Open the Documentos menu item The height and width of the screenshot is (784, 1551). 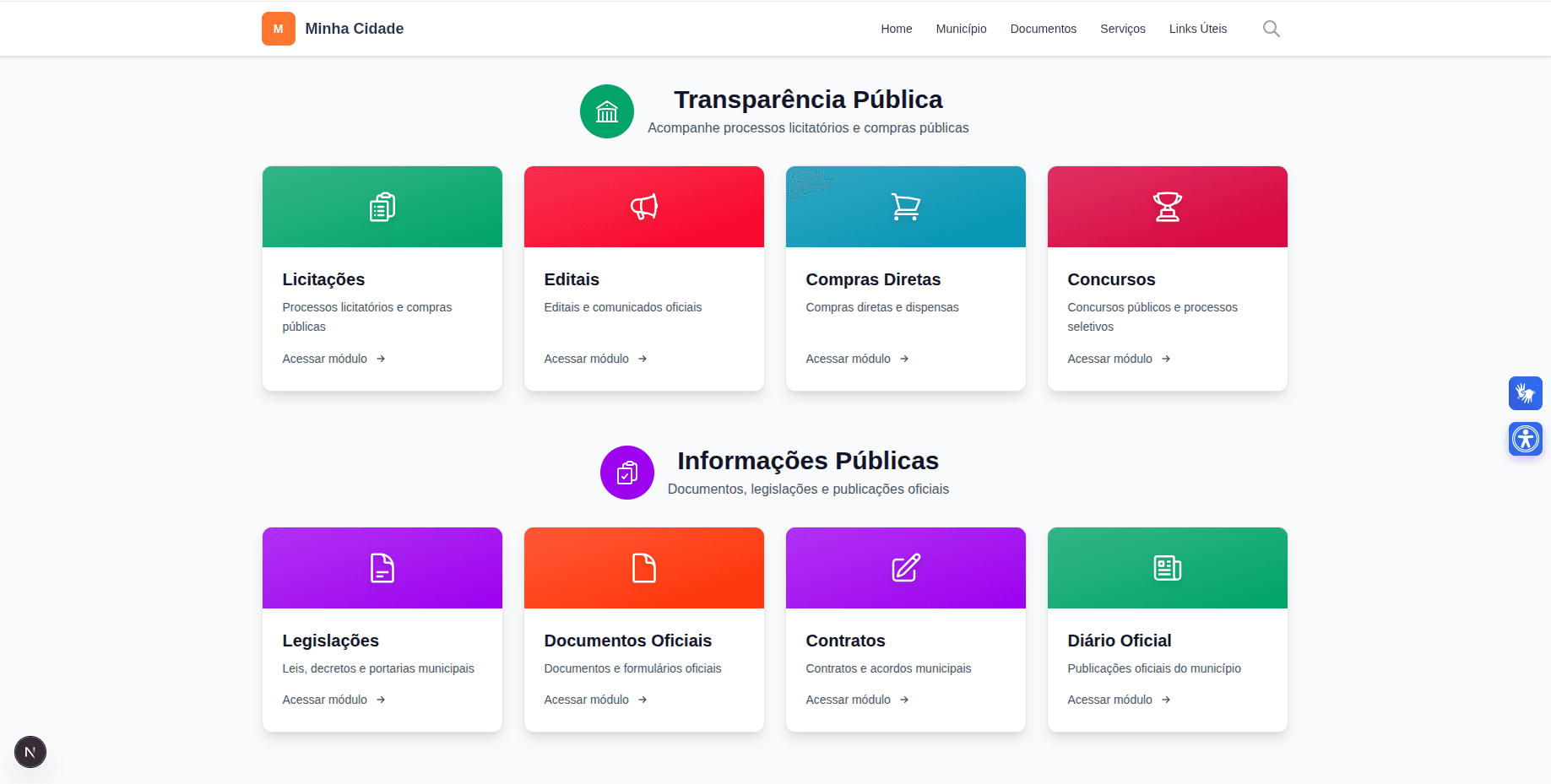tap(1043, 28)
